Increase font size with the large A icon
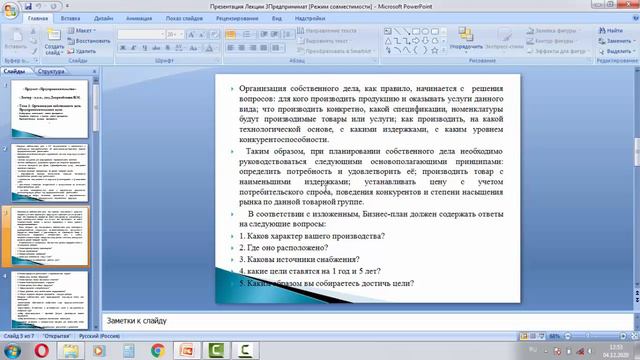The image size is (640, 360). (x=191, y=35)
